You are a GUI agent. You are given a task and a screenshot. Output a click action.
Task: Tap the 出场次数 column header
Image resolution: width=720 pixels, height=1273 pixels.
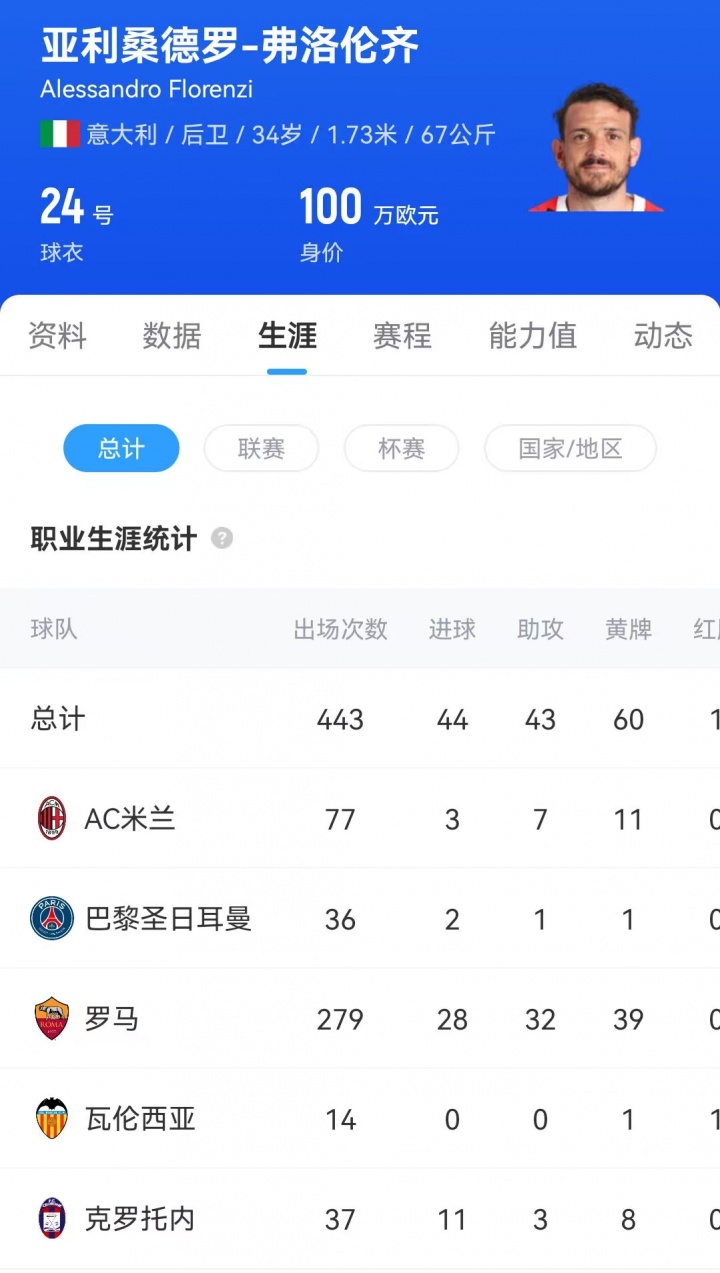(340, 629)
